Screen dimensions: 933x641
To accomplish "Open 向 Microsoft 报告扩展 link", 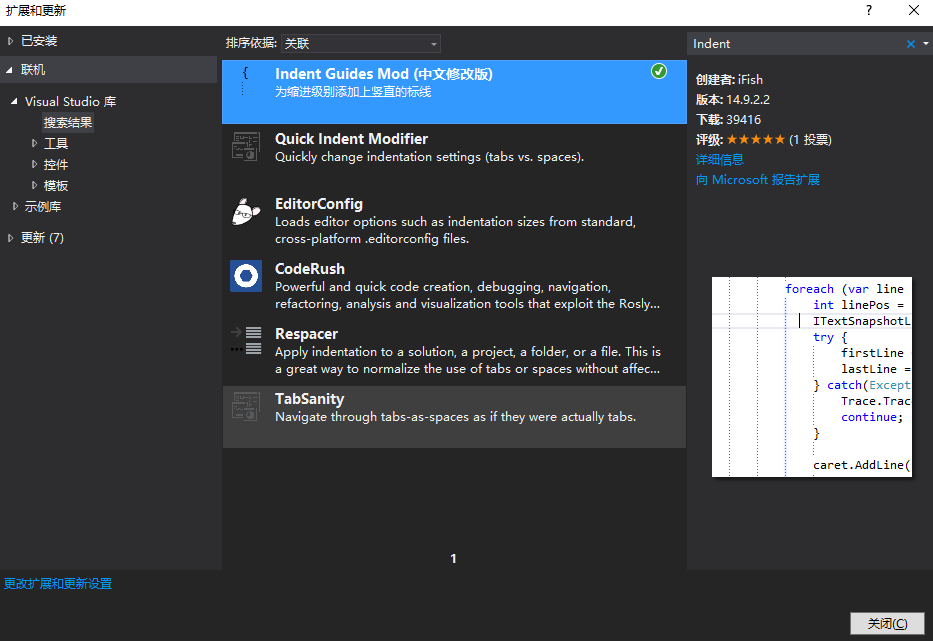I will click(757, 180).
